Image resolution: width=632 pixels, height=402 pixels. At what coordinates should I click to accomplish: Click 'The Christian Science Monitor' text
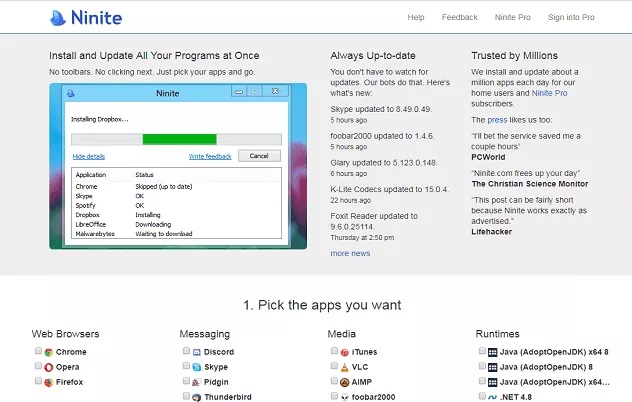pos(530,184)
